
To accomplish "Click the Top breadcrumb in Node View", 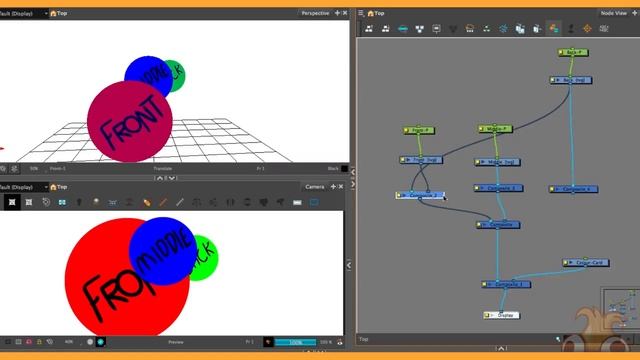I will point(379,13).
